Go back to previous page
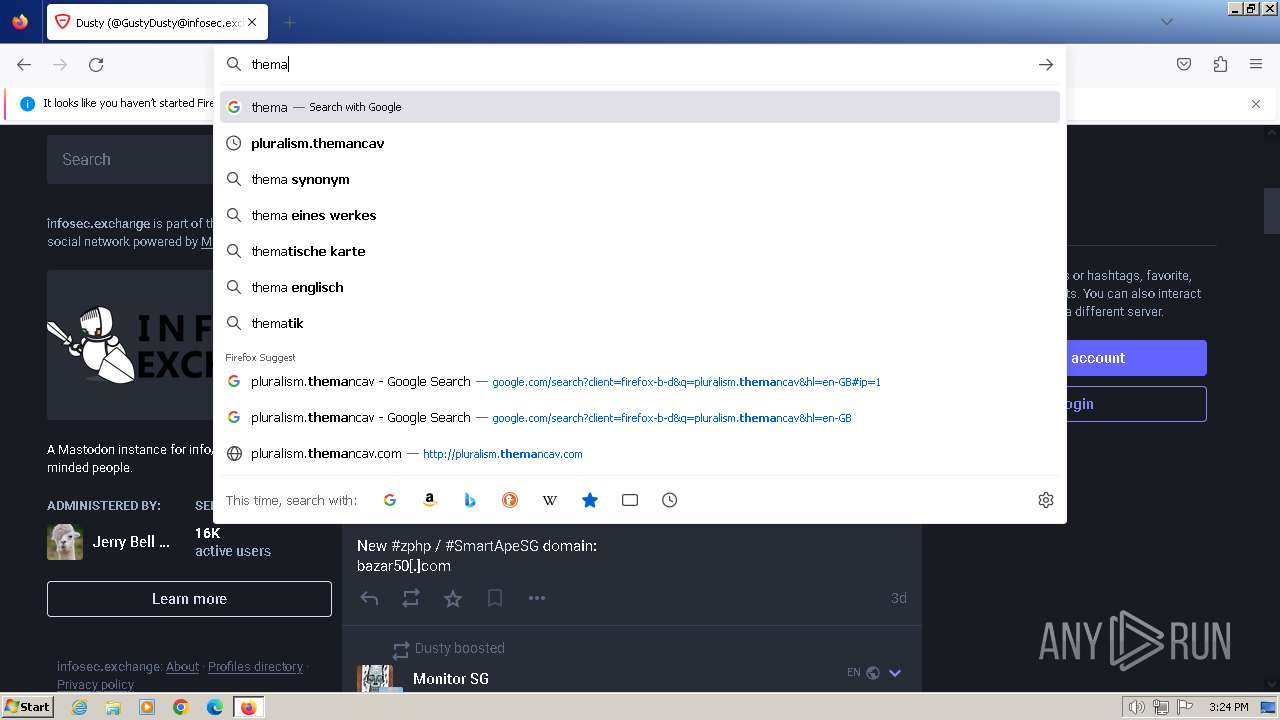Image resolution: width=1280 pixels, height=720 pixels. pyautogui.click(x=24, y=64)
